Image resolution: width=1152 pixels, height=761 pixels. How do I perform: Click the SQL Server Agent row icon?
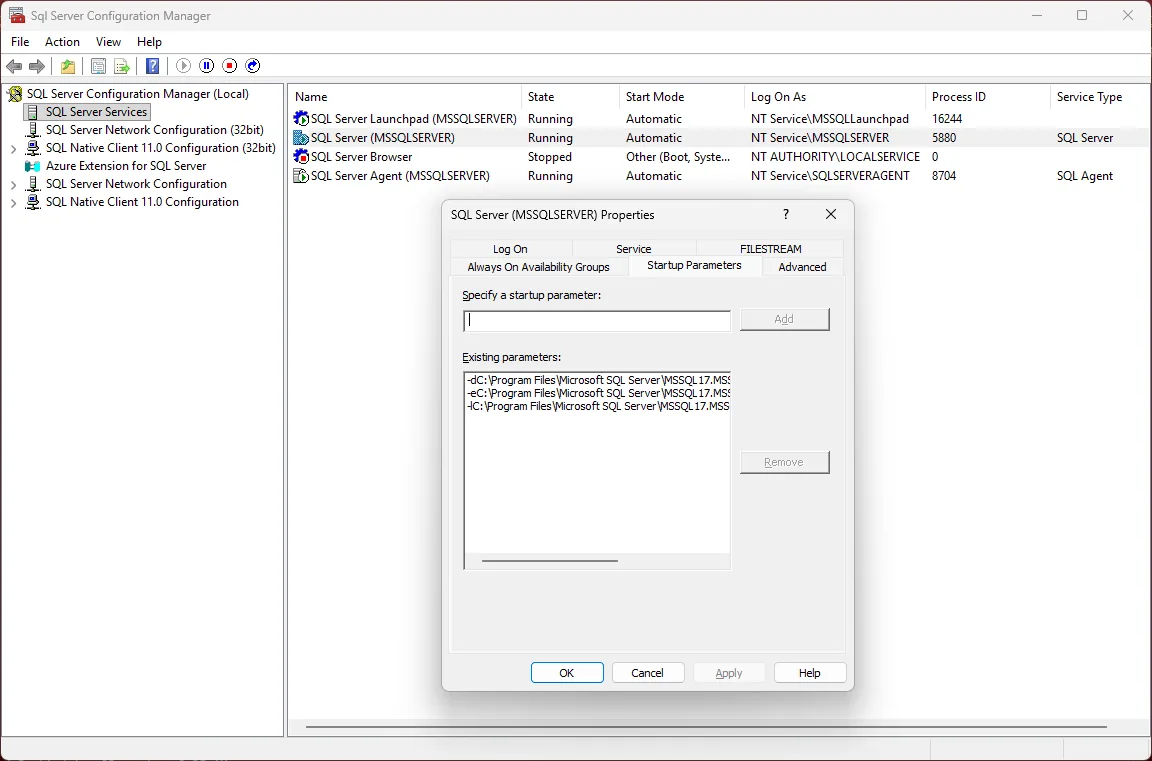click(300, 176)
